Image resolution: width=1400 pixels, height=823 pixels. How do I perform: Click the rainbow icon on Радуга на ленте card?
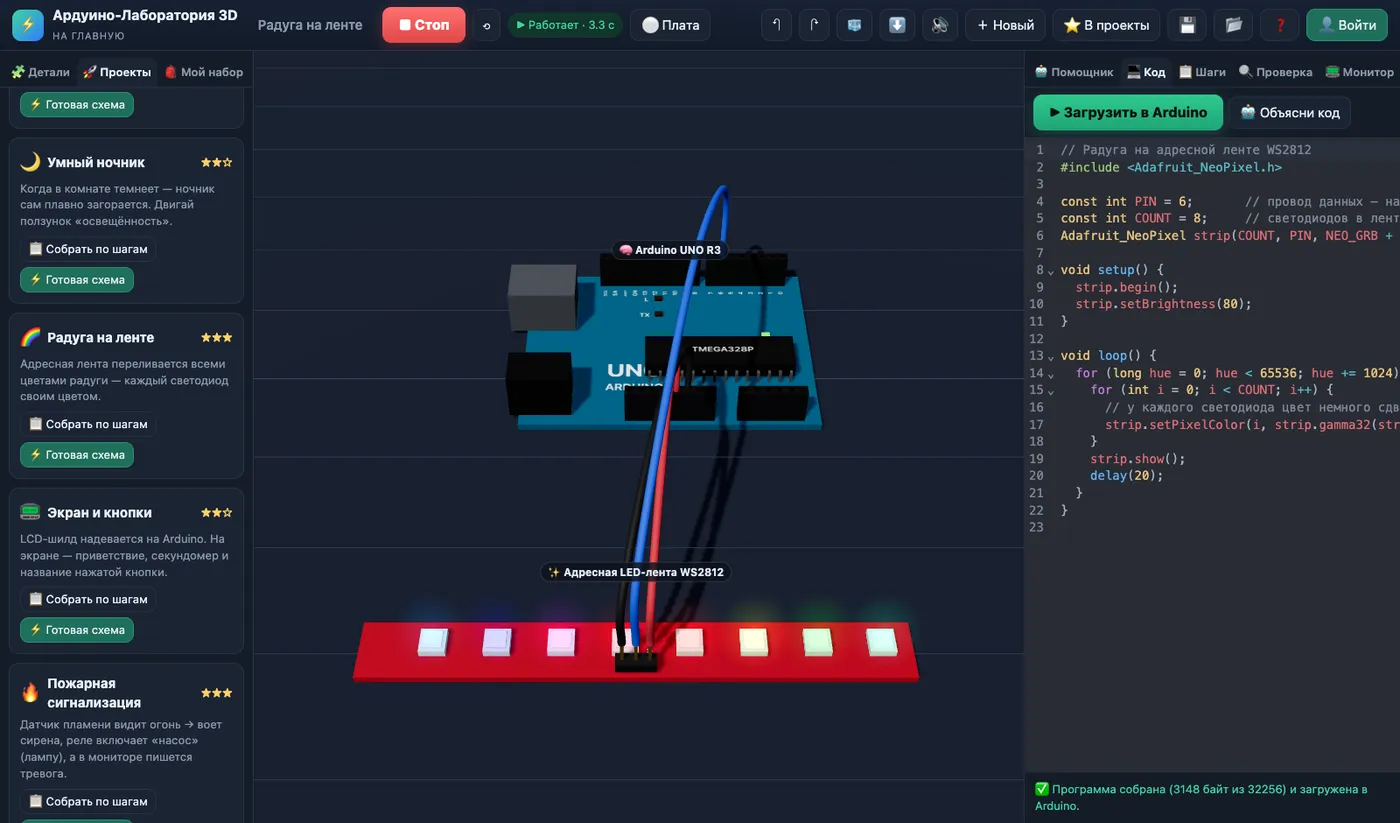tap(30, 337)
